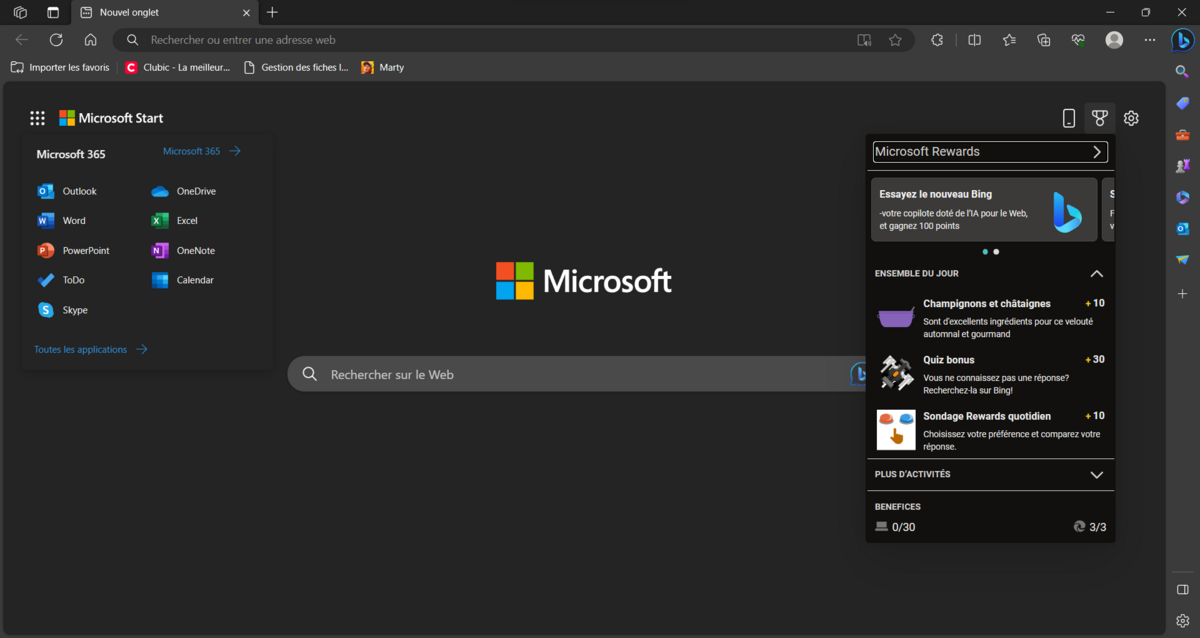This screenshot has height=638, width=1200.
Task: Launch Calendar from app list
Action: 184,280
